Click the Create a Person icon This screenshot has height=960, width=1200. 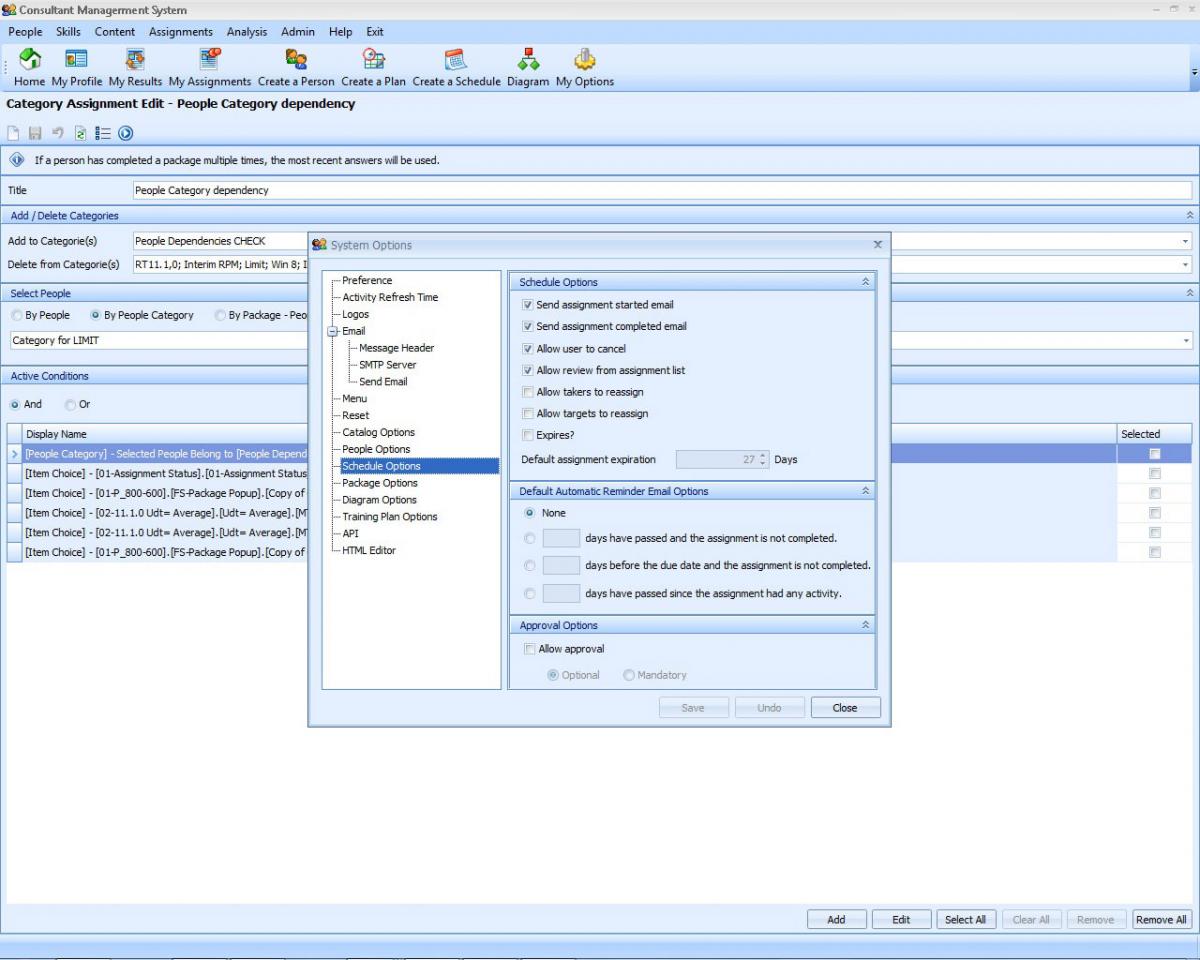296,60
